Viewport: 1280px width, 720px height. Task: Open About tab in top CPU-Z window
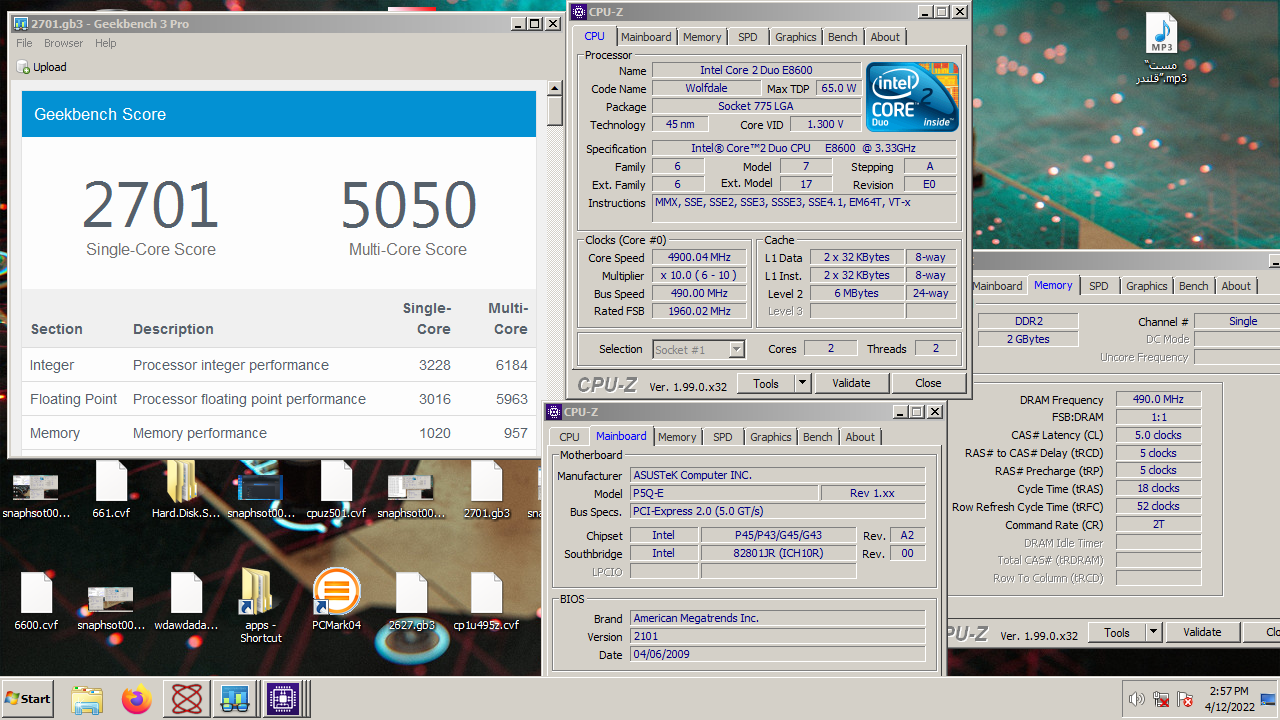[x=885, y=37]
